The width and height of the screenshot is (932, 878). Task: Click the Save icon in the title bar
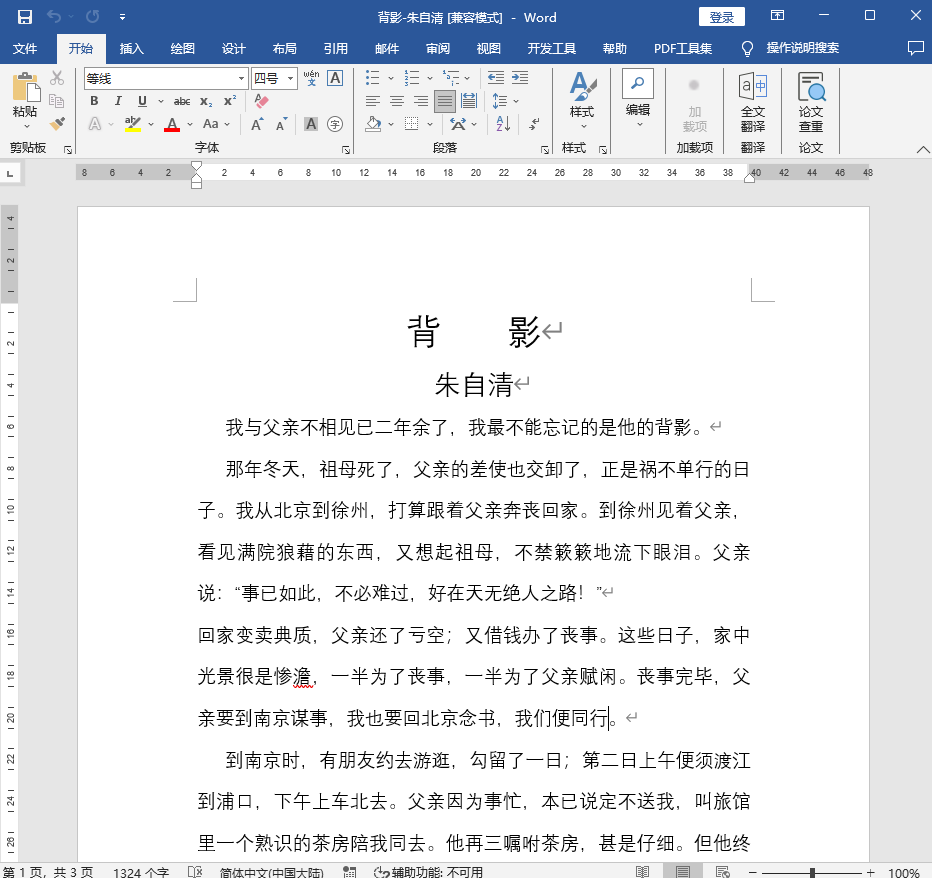(x=24, y=17)
